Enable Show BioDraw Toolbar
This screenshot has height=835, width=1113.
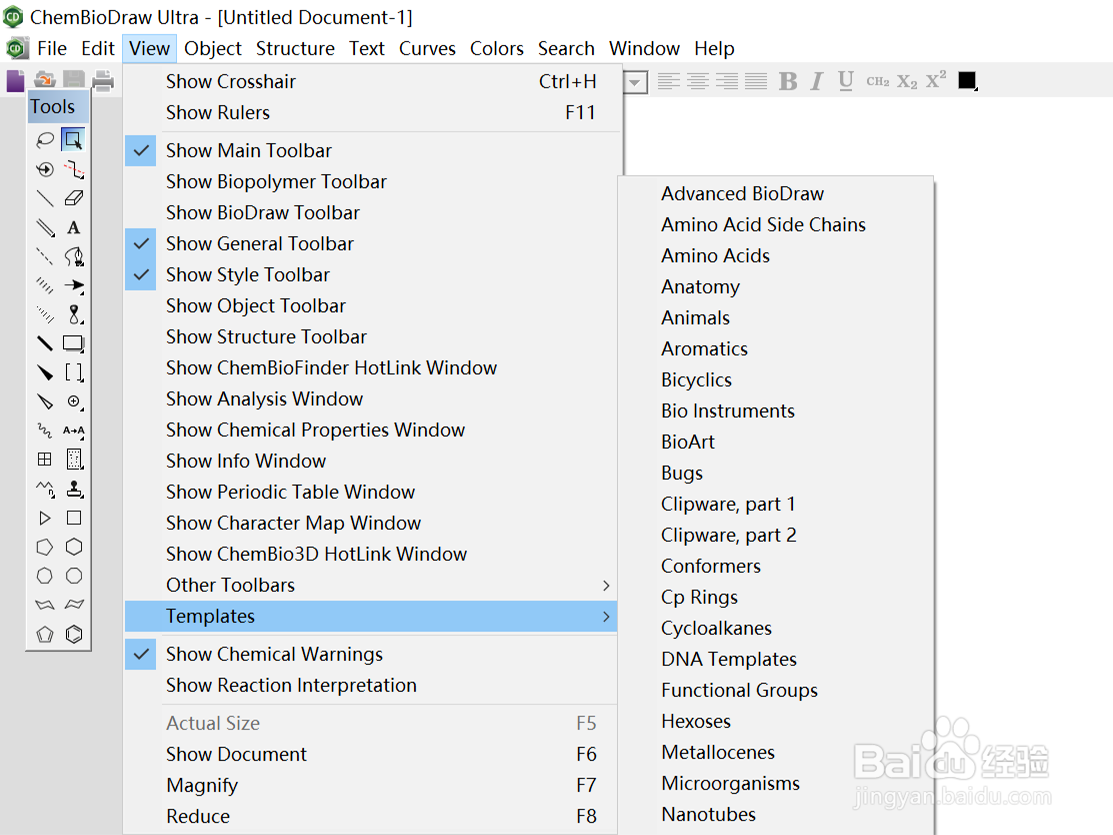[373, 213]
